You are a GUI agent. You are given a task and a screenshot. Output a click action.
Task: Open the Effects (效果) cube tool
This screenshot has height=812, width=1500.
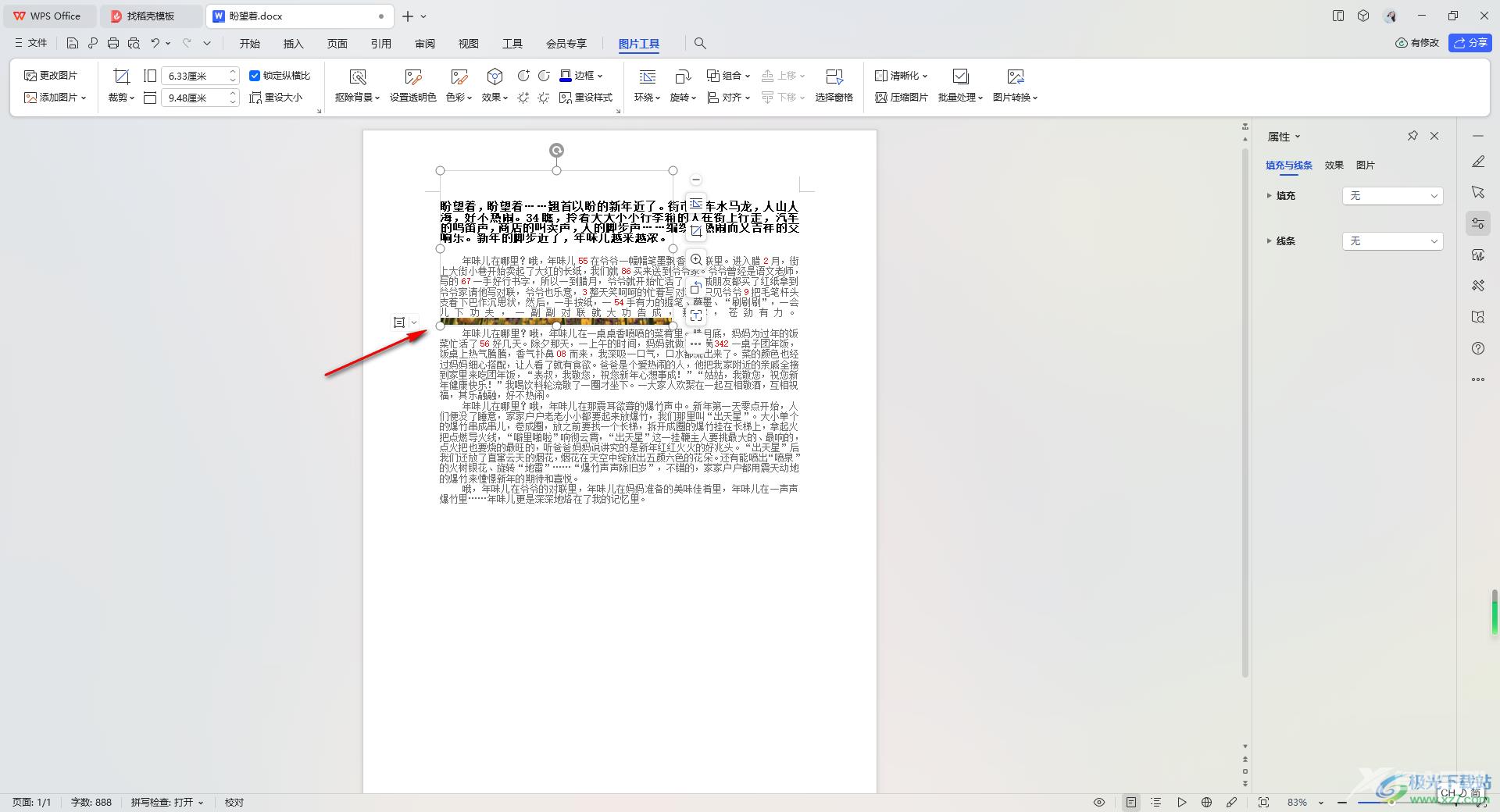point(495,85)
